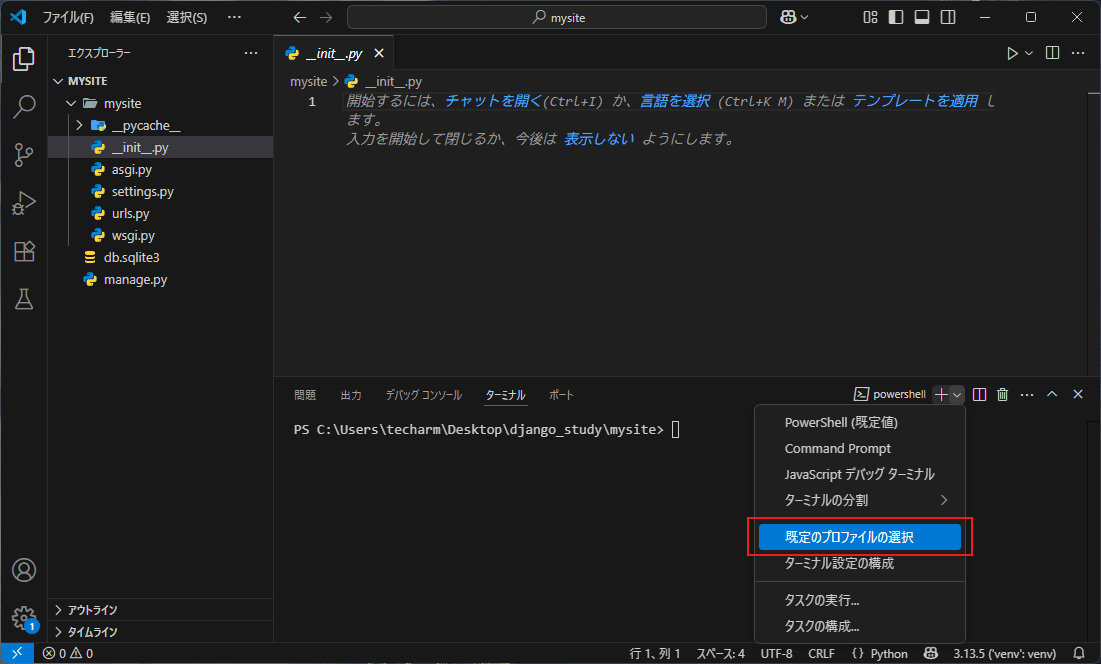Switch to the 出力 panel tab
Image resolution: width=1101 pixels, height=664 pixels.
351,395
